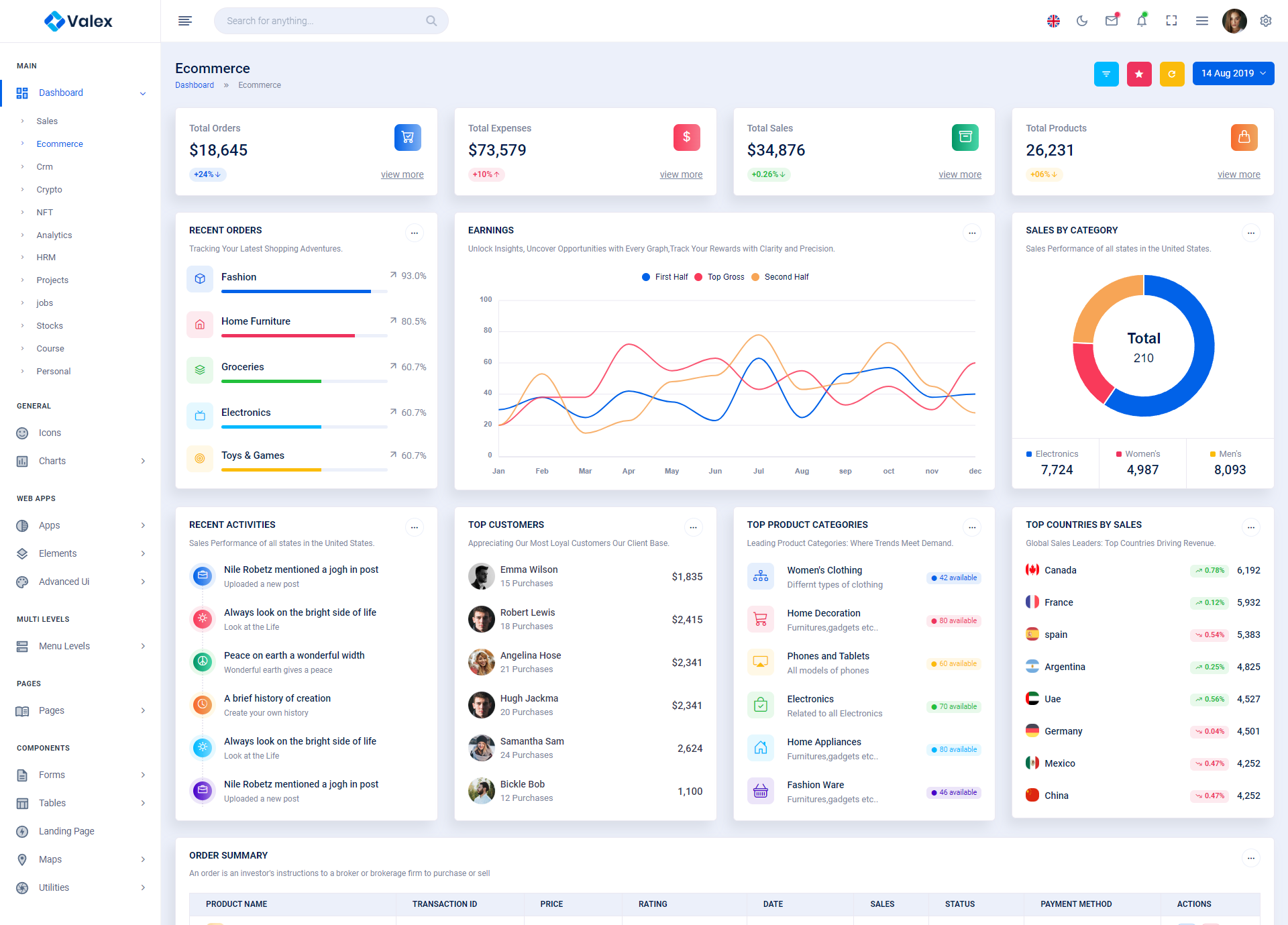Viewport: 1288px width, 925px height.
Task: Toggle dark mode moon icon
Action: point(1081,21)
